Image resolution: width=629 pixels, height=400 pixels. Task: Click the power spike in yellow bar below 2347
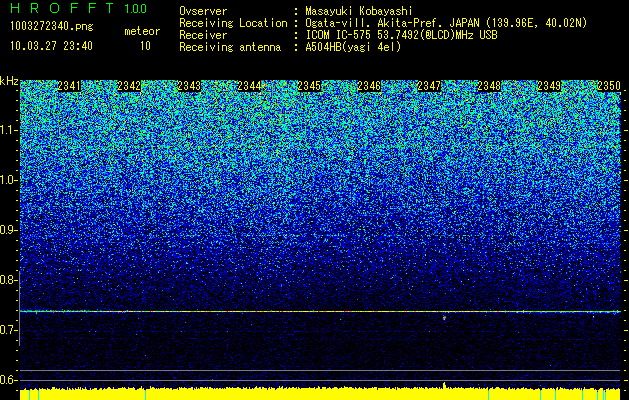pos(444,386)
